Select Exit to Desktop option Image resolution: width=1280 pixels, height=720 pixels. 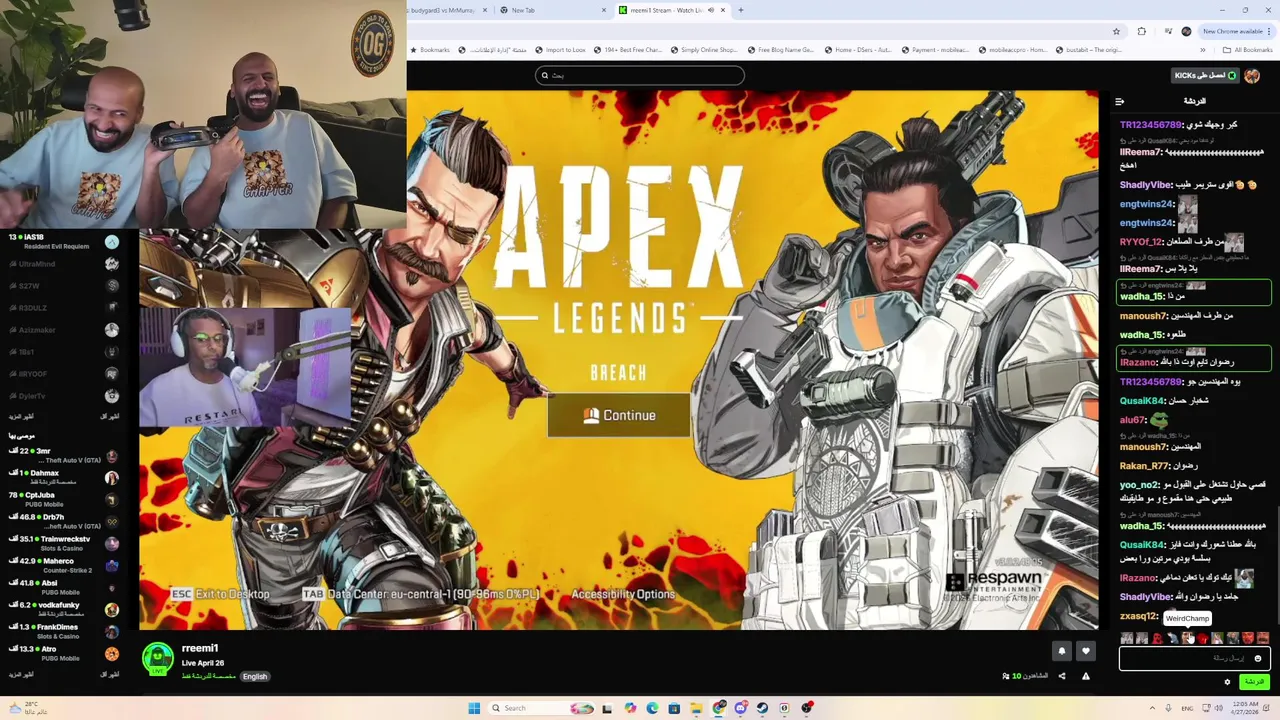tap(220, 594)
